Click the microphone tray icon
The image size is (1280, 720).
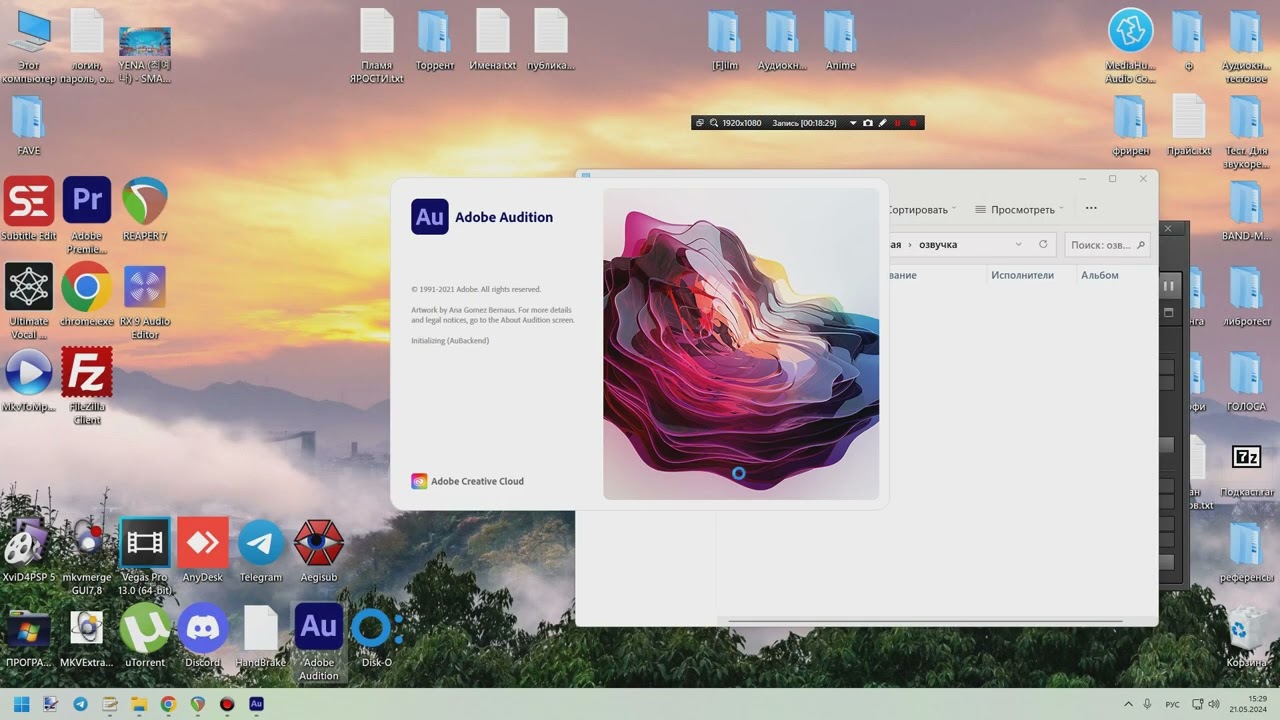(x=1147, y=704)
